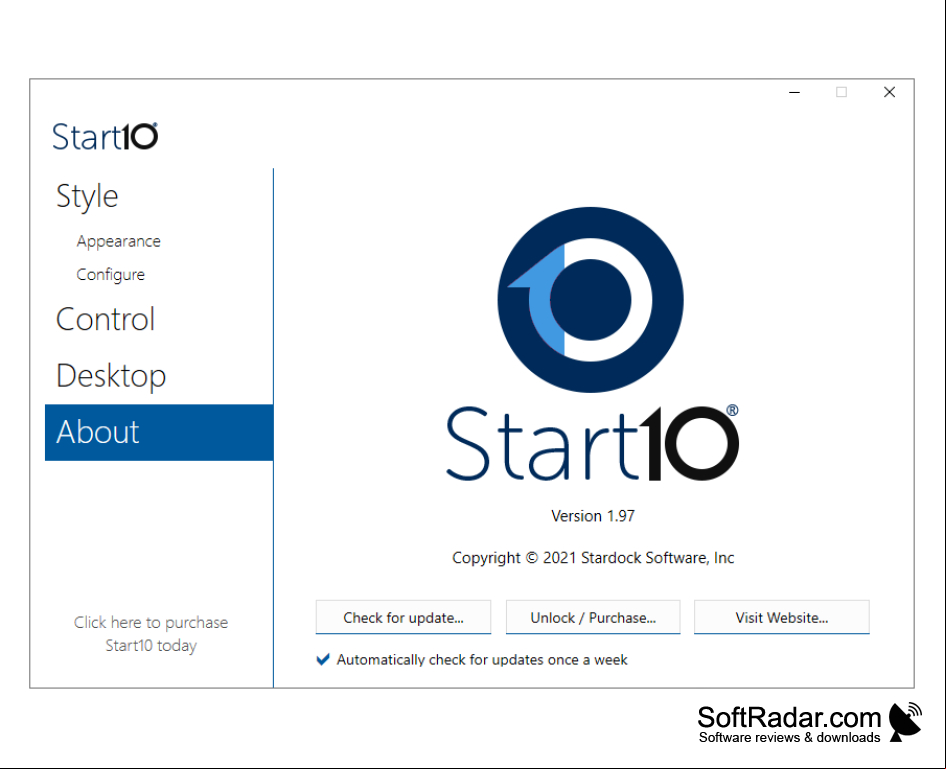Click the Version 1.97 text
Screen dimensions: 946x769
coord(592,516)
